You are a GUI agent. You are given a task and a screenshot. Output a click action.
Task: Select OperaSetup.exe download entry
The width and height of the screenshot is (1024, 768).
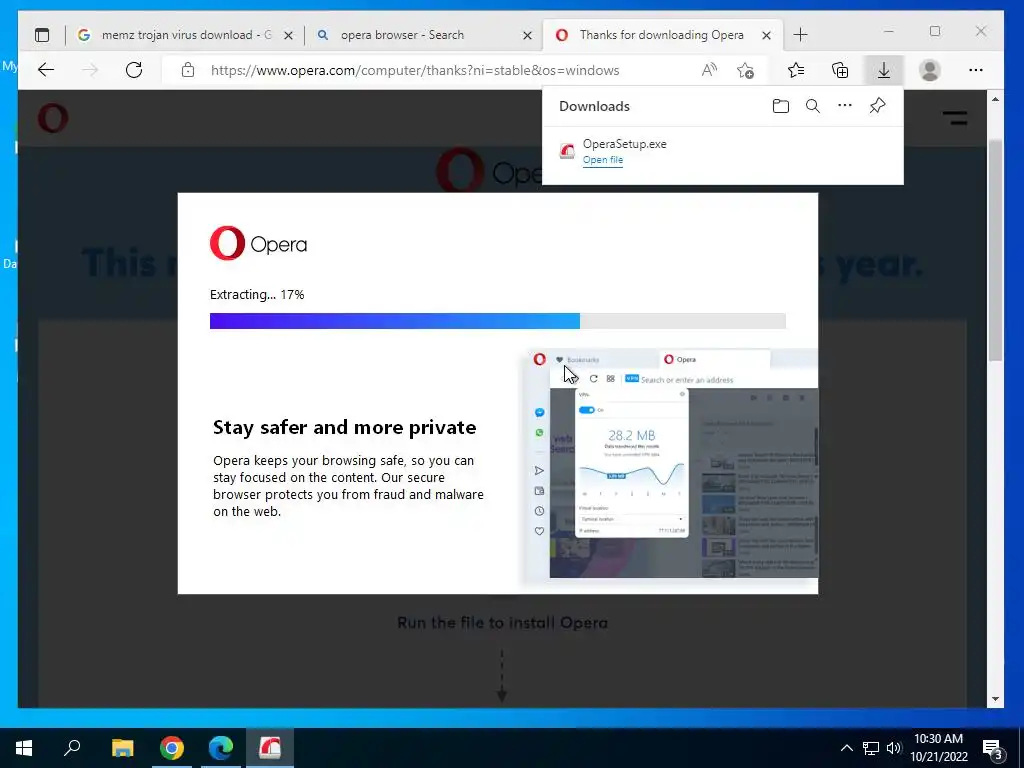coord(723,152)
